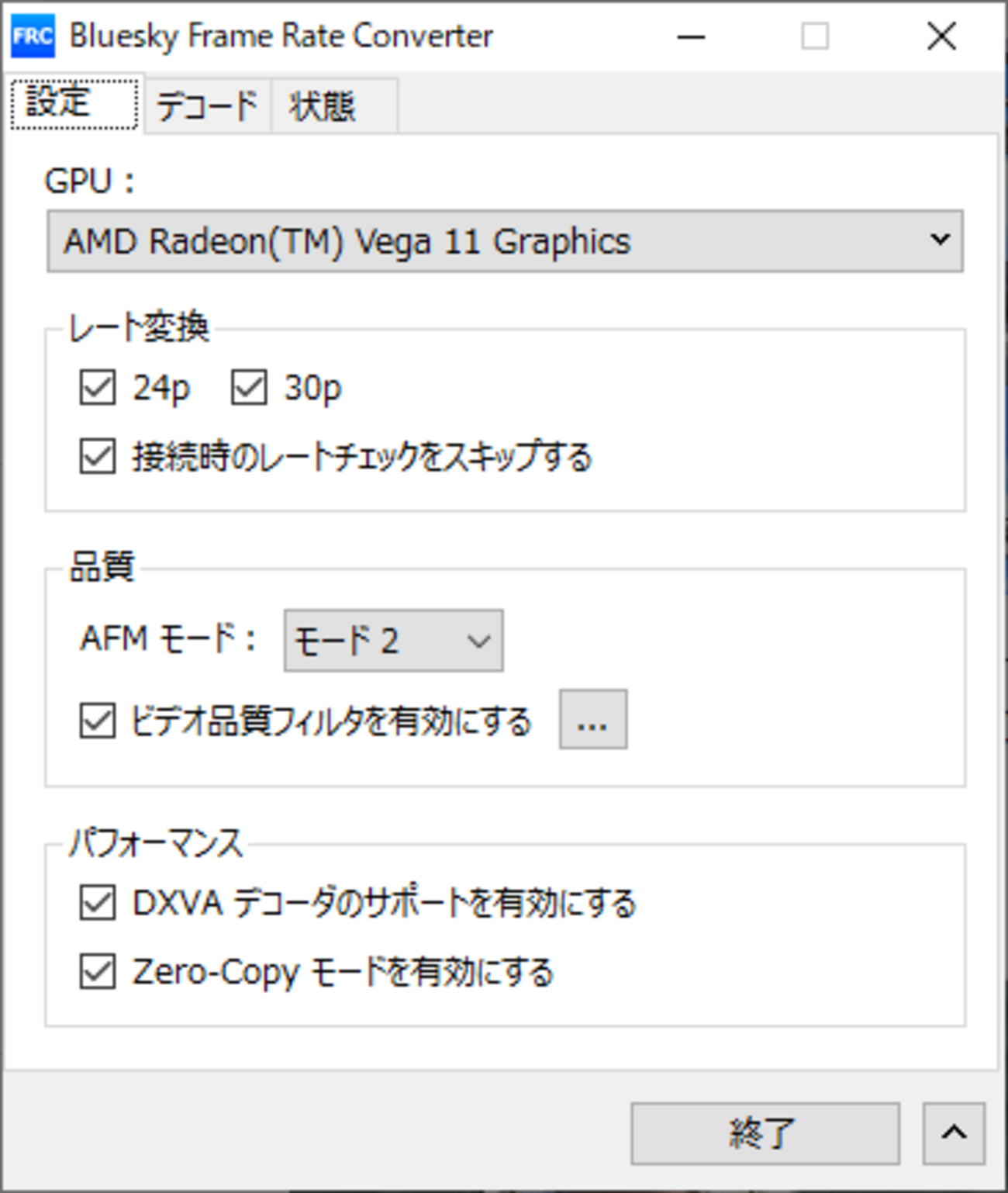Toggle DXVA デコーダのサポート checkbox
The image size is (1008, 1193).
(x=98, y=903)
